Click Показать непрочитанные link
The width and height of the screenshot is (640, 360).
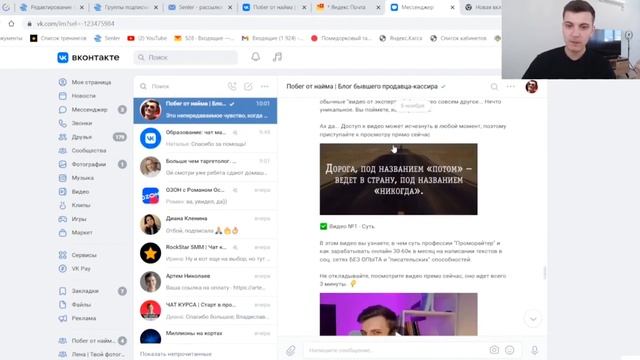[176, 354]
